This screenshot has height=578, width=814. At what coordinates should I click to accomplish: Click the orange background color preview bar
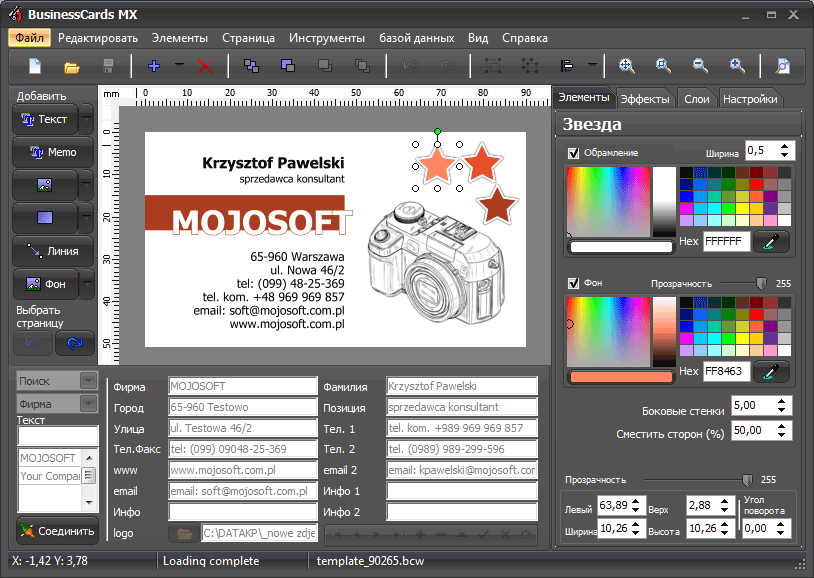(621, 377)
